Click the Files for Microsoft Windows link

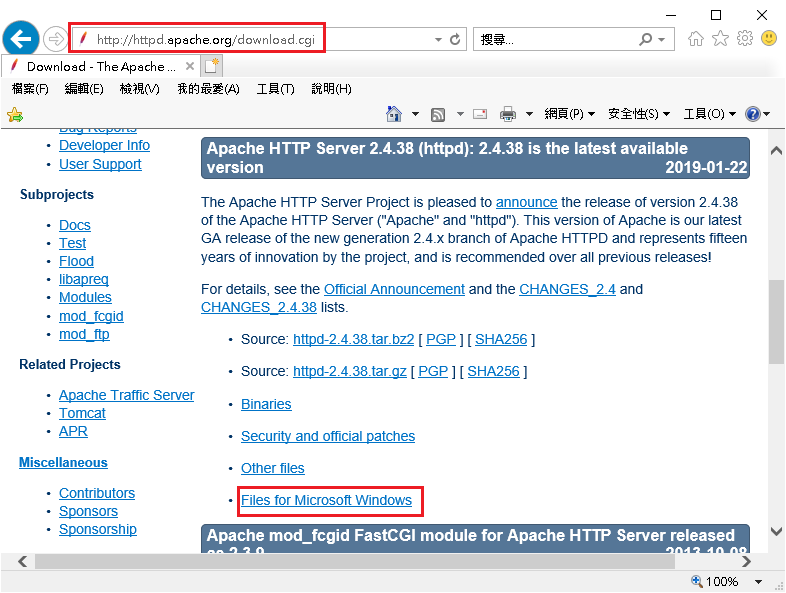coord(326,500)
